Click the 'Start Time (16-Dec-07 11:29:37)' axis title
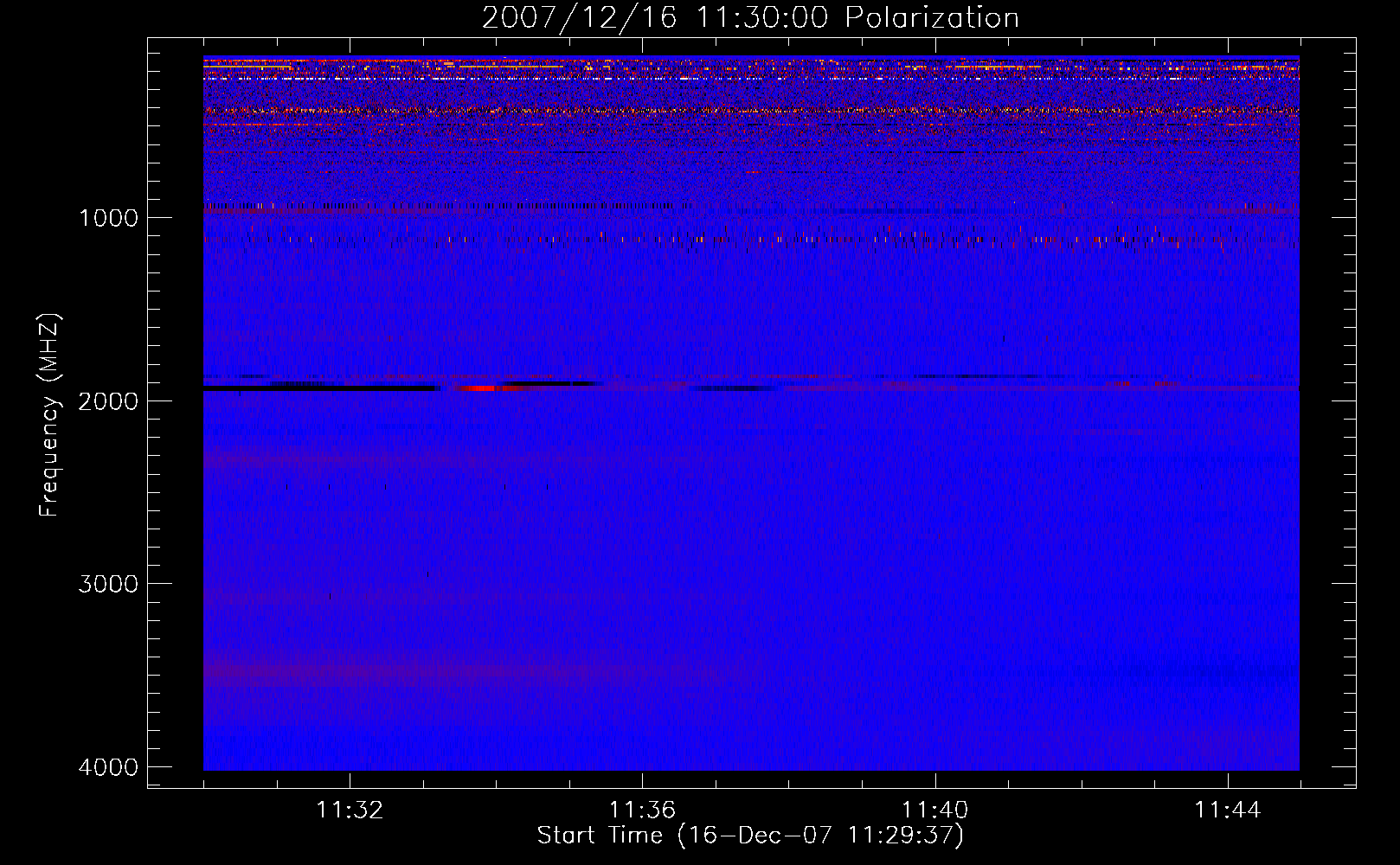This screenshot has height=865, width=1400. coord(750,836)
